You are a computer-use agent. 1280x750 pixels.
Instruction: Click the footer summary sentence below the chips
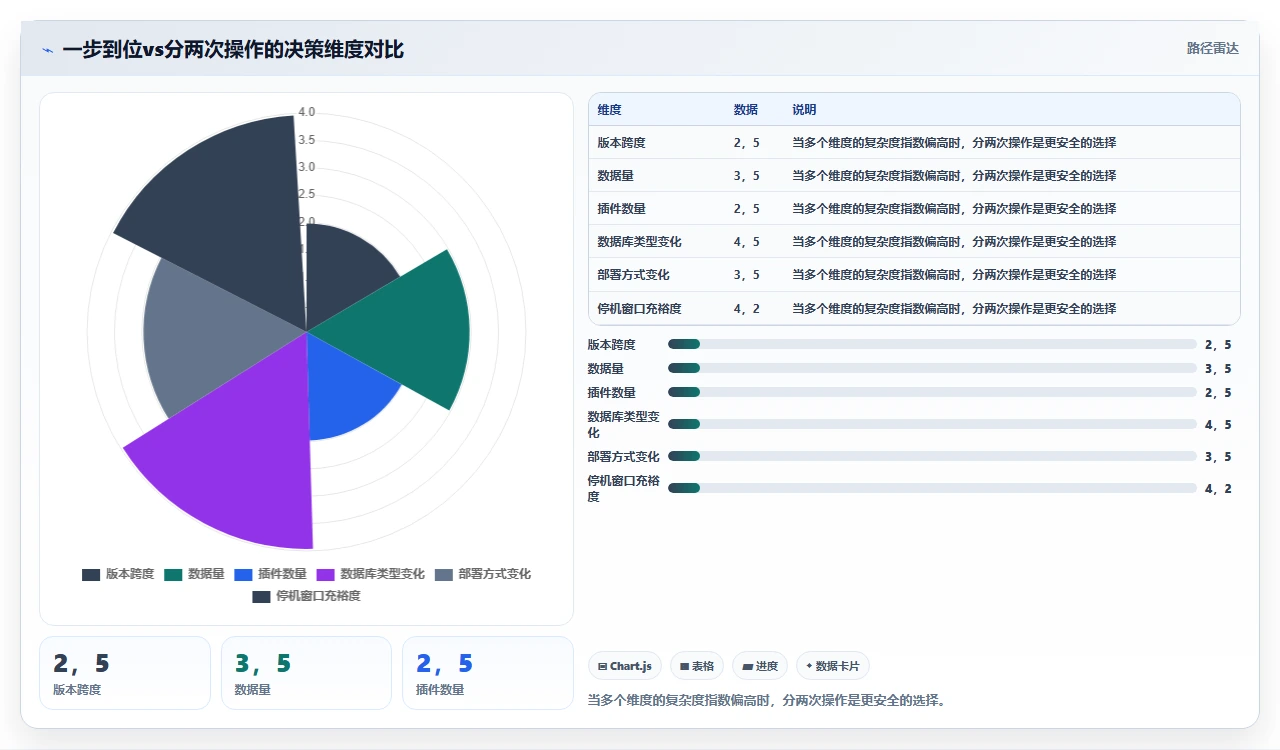(x=766, y=700)
